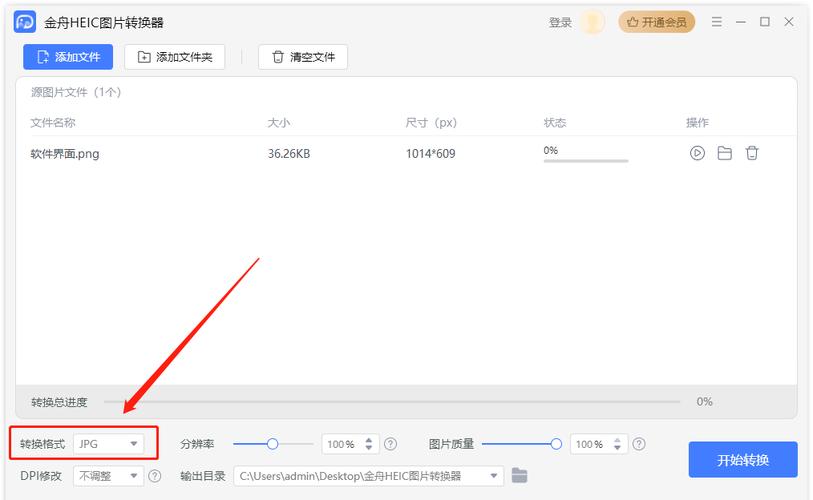Image resolution: width=813 pixels, height=500 pixels.
Task: Click the 金舟HEIC app logo icon
Action: click(x=24, y=22)
